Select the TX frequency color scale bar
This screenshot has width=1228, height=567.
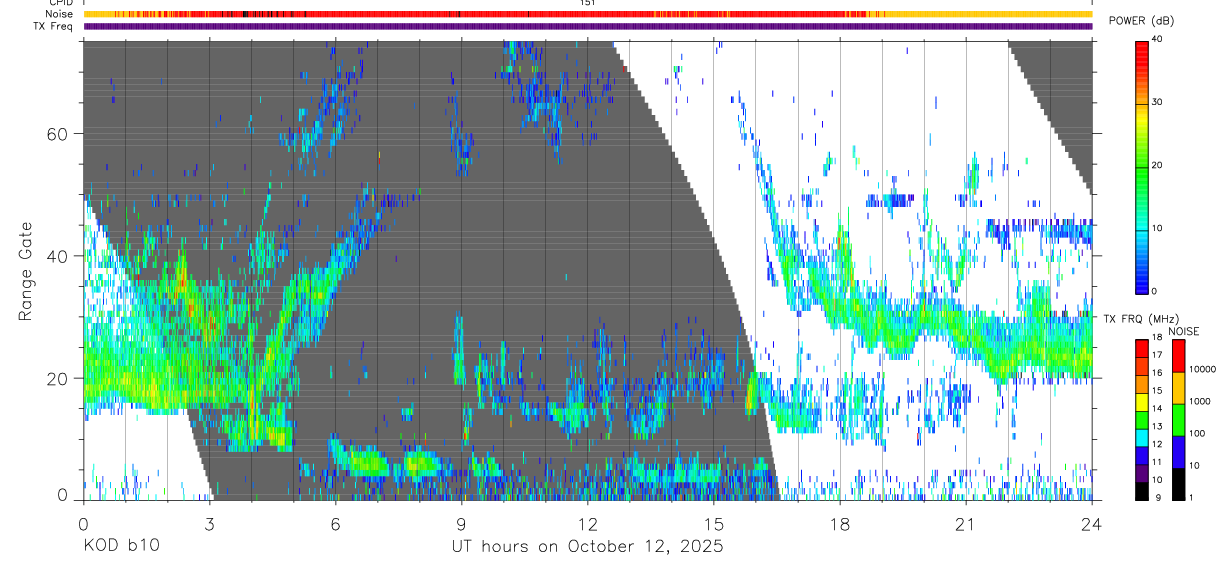click(1142, 419)
